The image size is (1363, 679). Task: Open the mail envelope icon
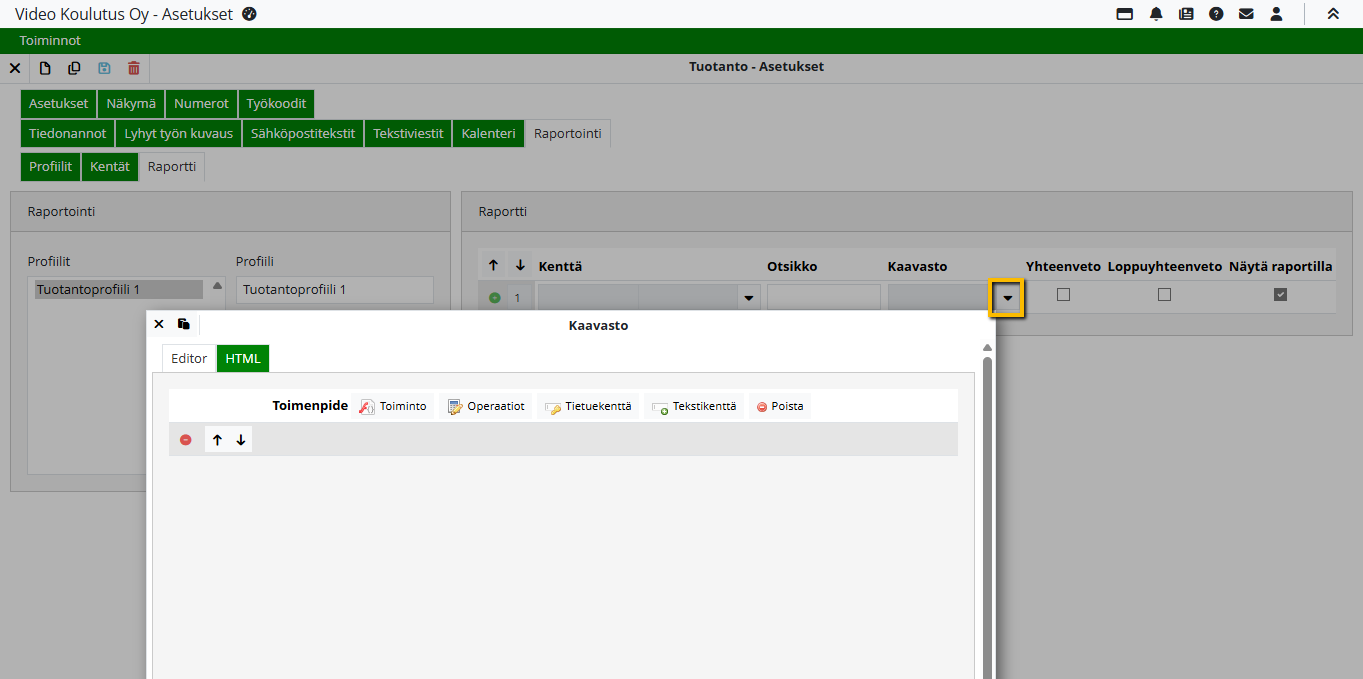(x=1246, y=14)
